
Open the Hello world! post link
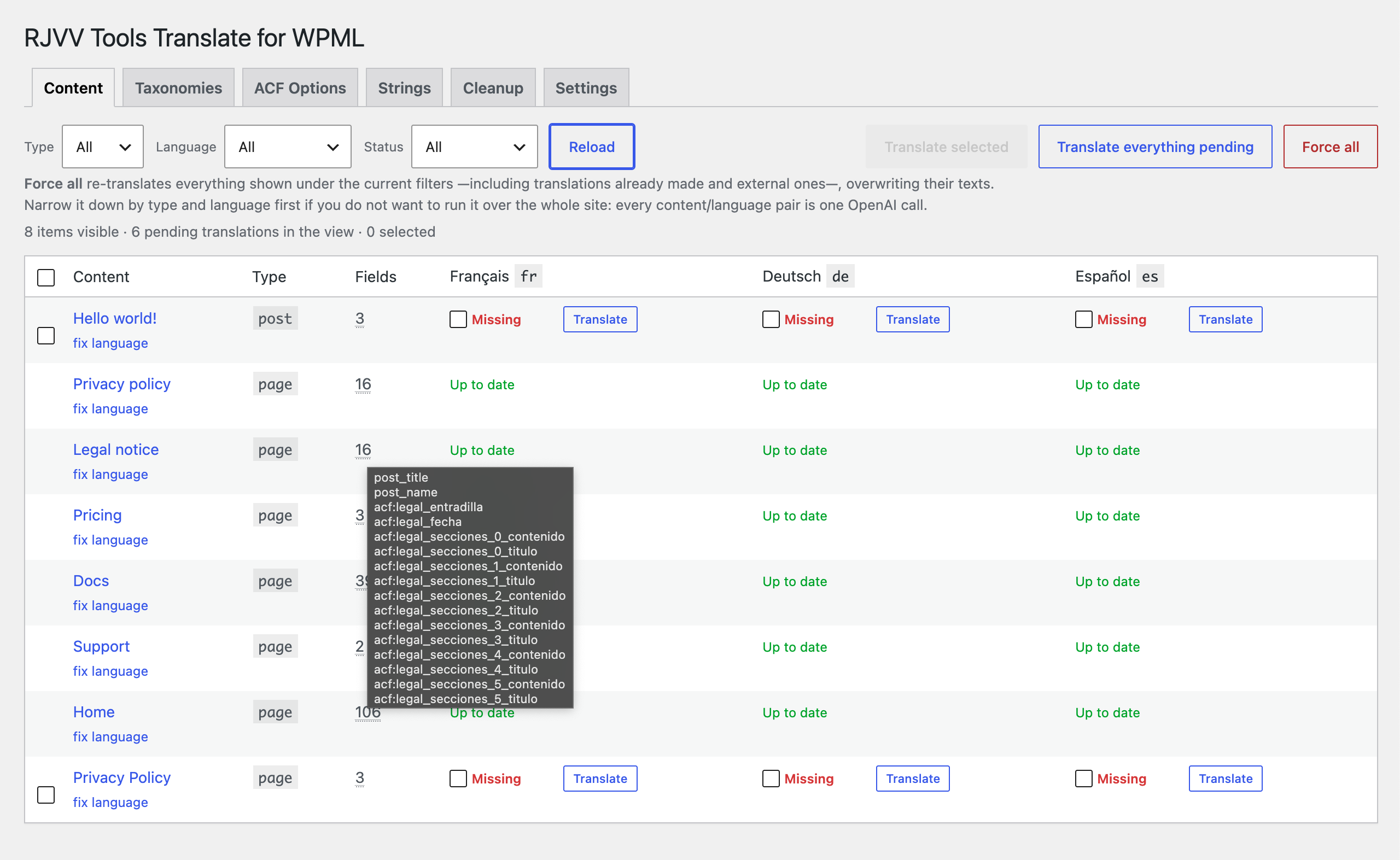point(115,318)
